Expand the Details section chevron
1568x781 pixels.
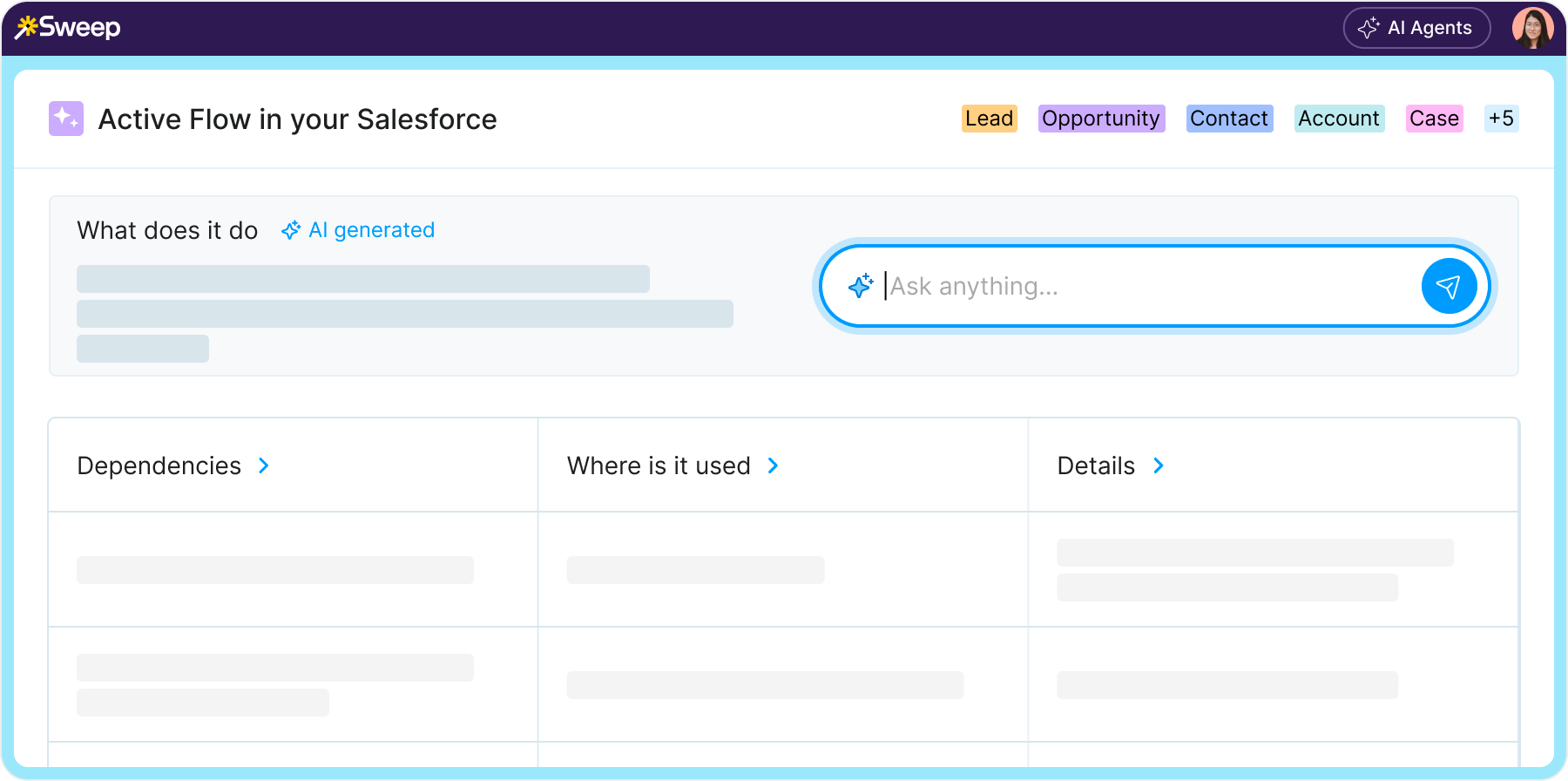point(1159,466)
